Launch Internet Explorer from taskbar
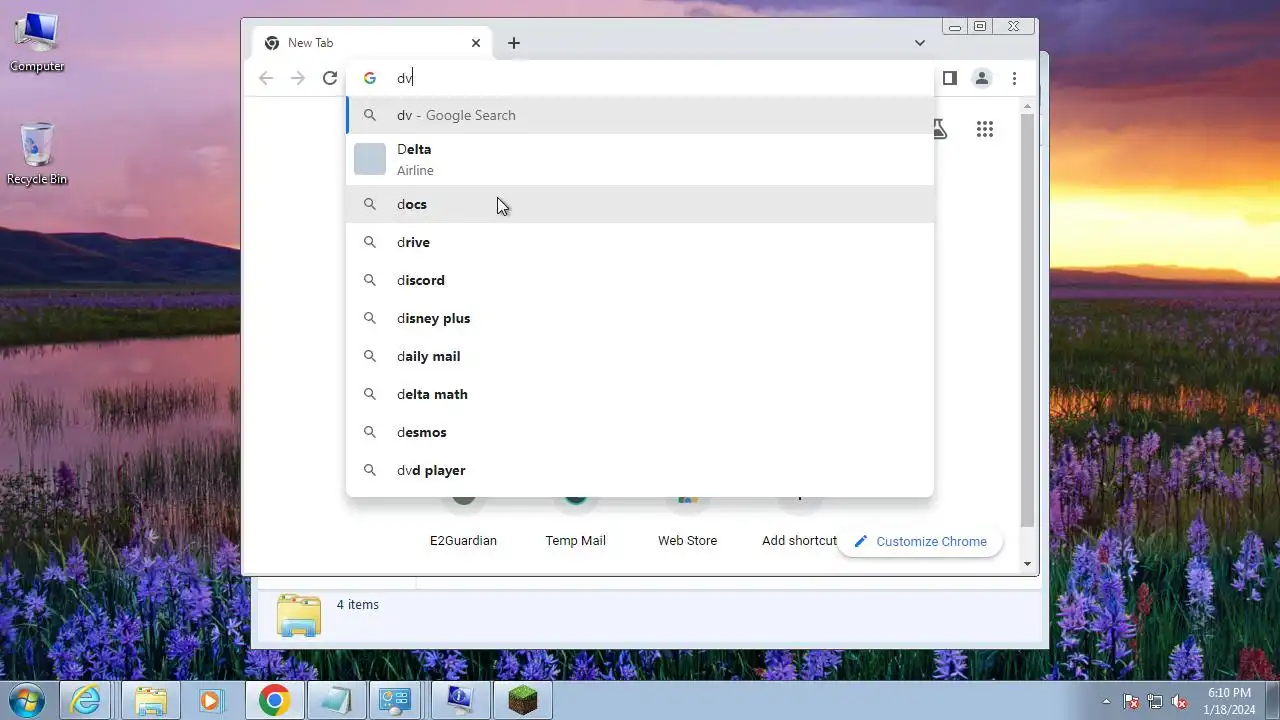The height and width of the screenshot is (720, 1280). click(x=87, y=701)
